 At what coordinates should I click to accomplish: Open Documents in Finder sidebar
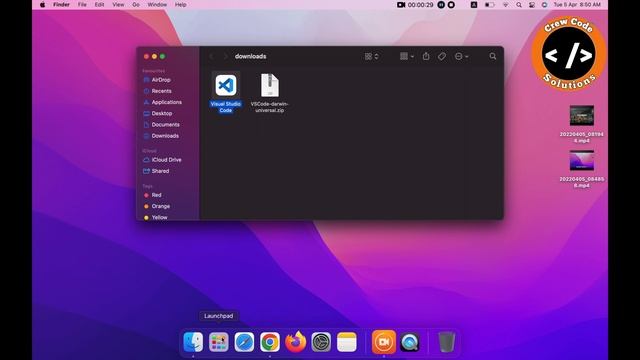[x=165, y=125]
